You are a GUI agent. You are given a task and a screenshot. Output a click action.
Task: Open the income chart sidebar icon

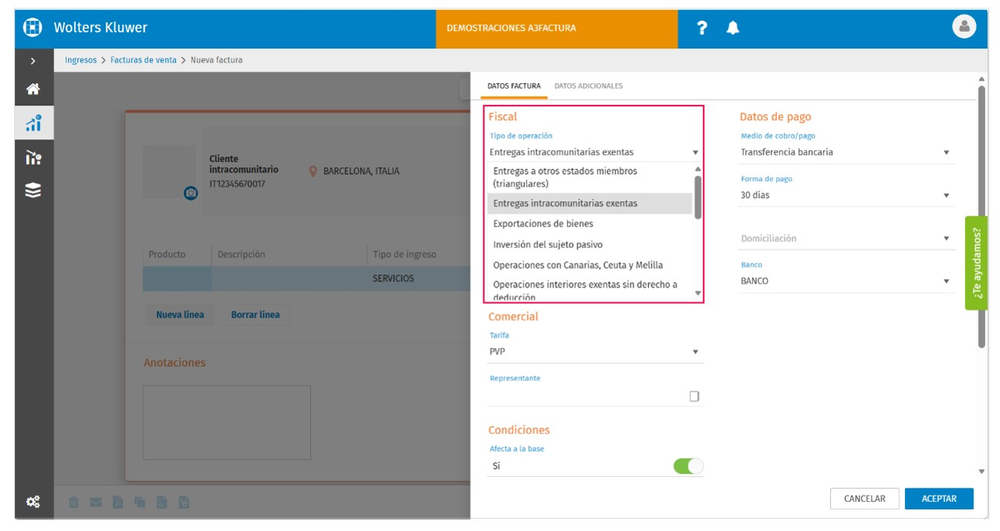(33, 122)
